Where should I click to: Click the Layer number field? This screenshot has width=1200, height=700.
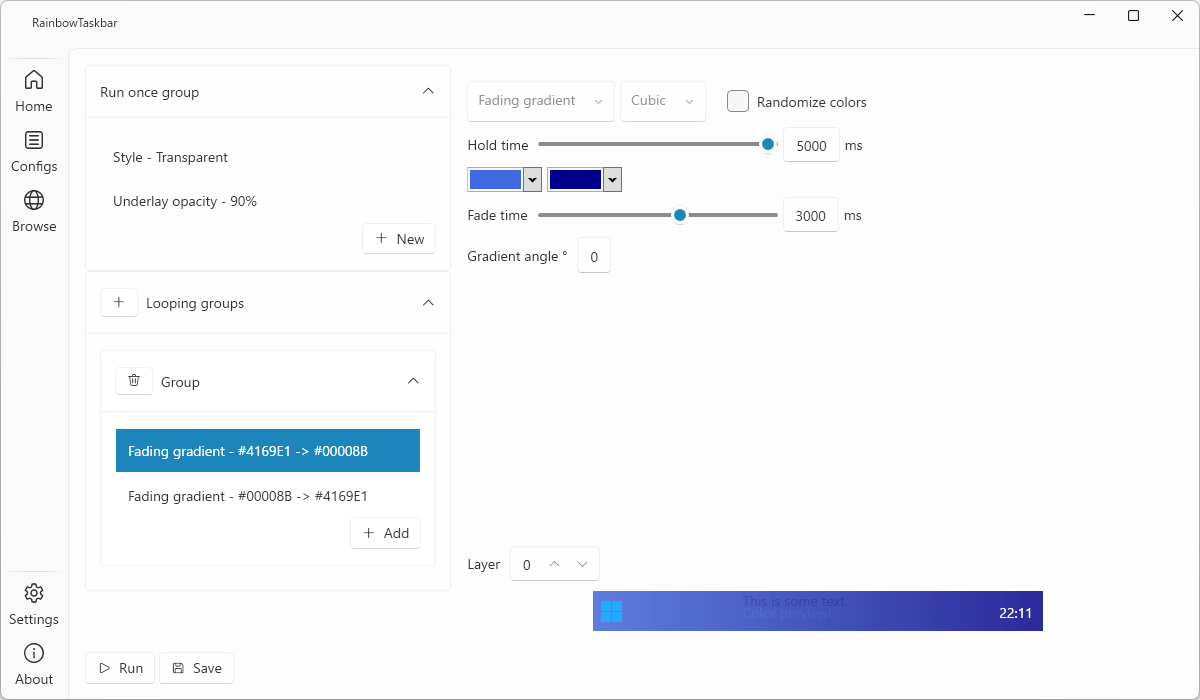click(527, 564)
